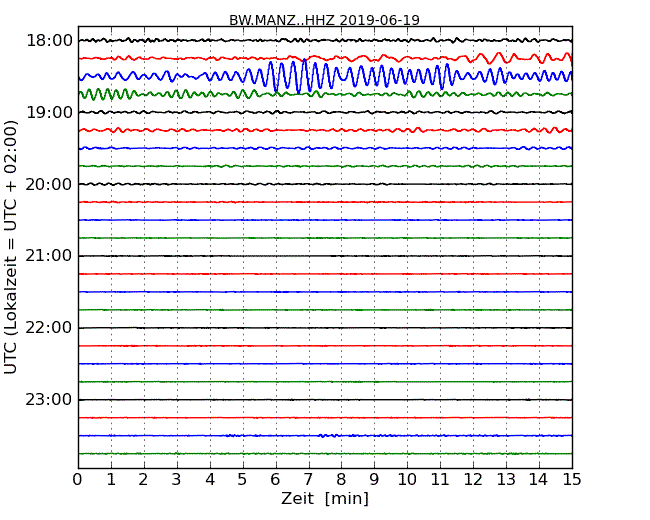Click the x-axis tick label 0
The height and width of the screenshot is (520, 650).
[78, 480]
